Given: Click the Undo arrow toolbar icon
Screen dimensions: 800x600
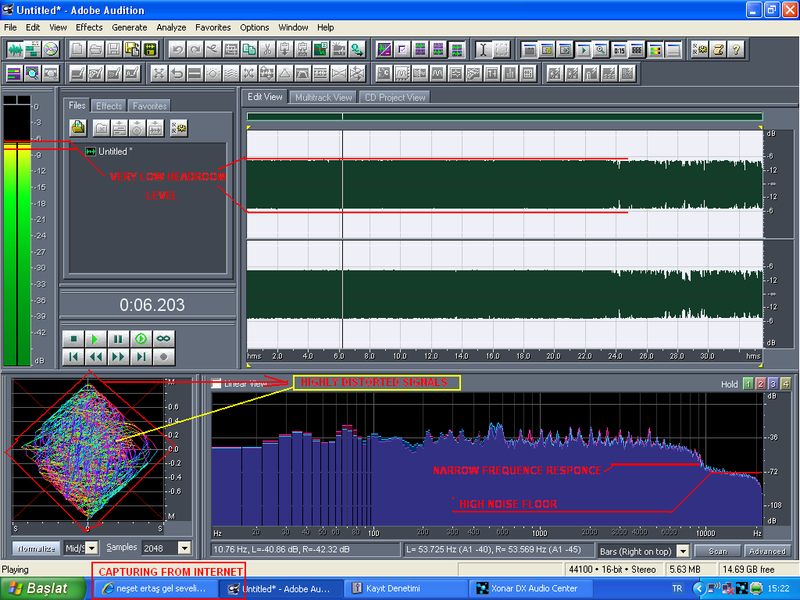Looking at the screenshot, I should point(177,49).
